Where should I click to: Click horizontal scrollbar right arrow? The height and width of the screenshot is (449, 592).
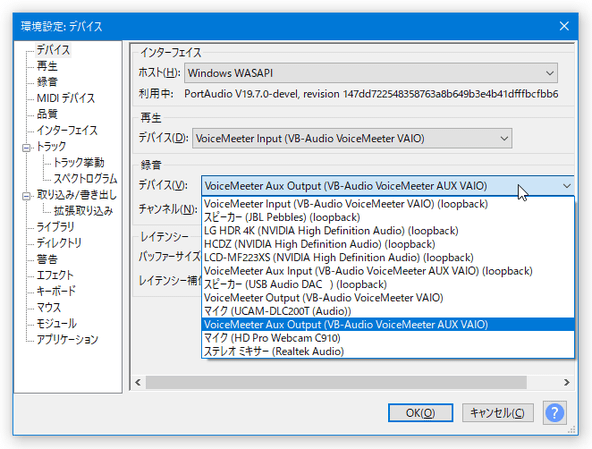pyautogui.click(x=566, y=382)
